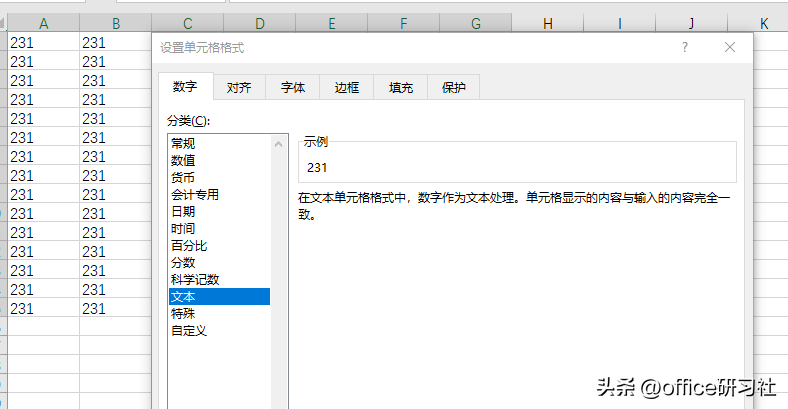Click first cell in column A containing 231
The width and height of the screenshot is (788, 409).
44,42
